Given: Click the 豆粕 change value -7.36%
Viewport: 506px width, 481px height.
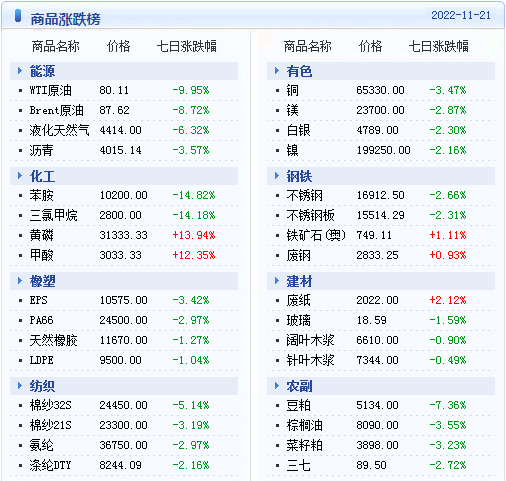Looking at the screenshot, I should tap(448, 405).
